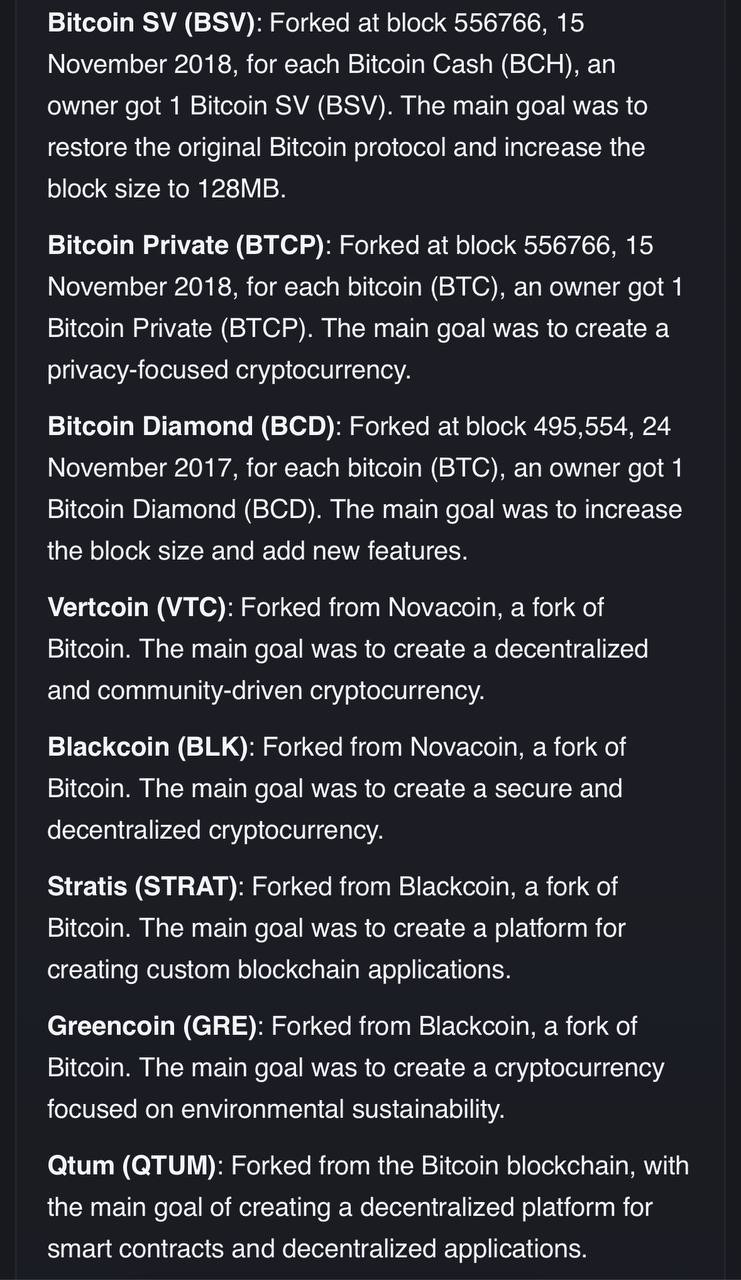Click the Blackcoin (BLK) heading

click(147, 747)
